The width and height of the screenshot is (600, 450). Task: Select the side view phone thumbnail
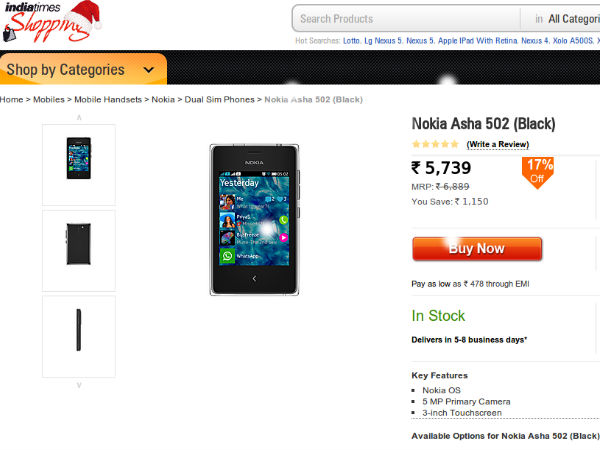click(79, 336)
